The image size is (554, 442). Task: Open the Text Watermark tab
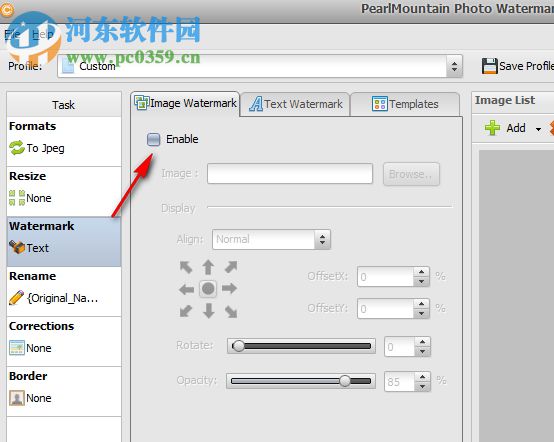(x=295, y=104)
